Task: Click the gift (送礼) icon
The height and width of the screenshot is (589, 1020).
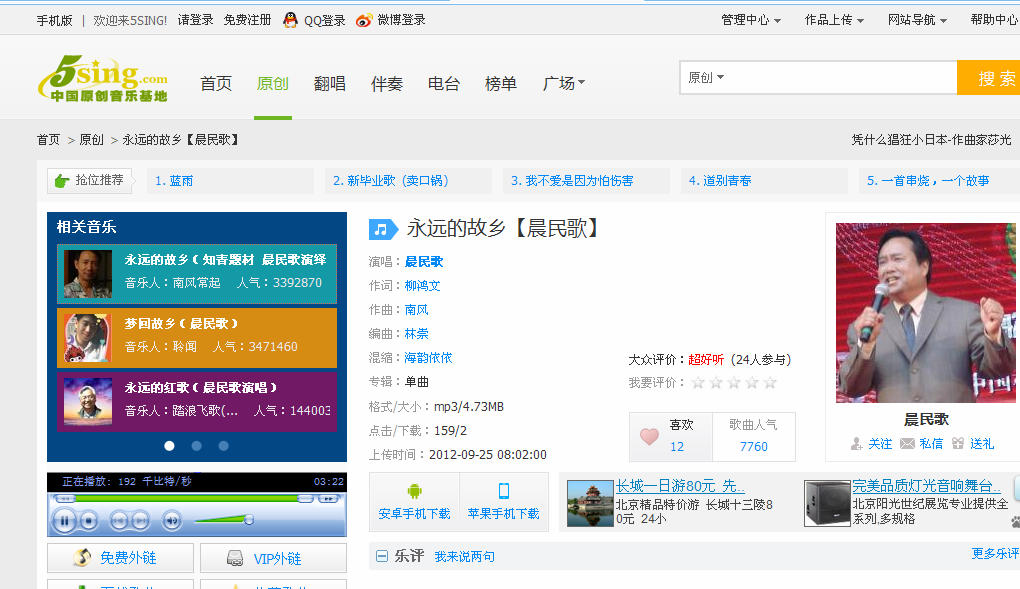Action: click(x=958, y=444)
